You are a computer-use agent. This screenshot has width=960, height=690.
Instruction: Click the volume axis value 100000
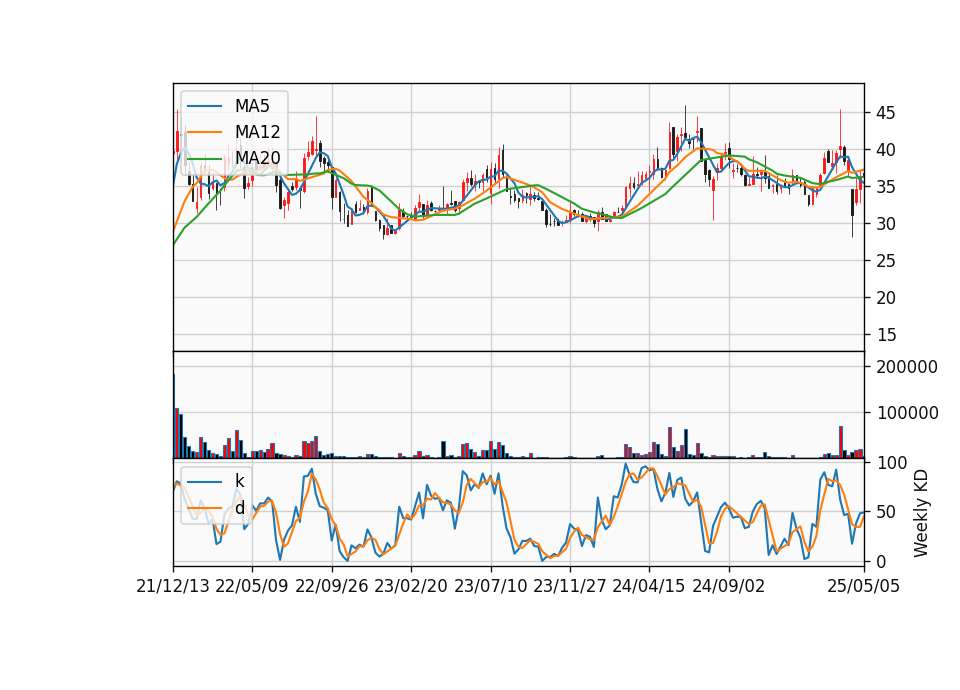(x=907, y=413)
